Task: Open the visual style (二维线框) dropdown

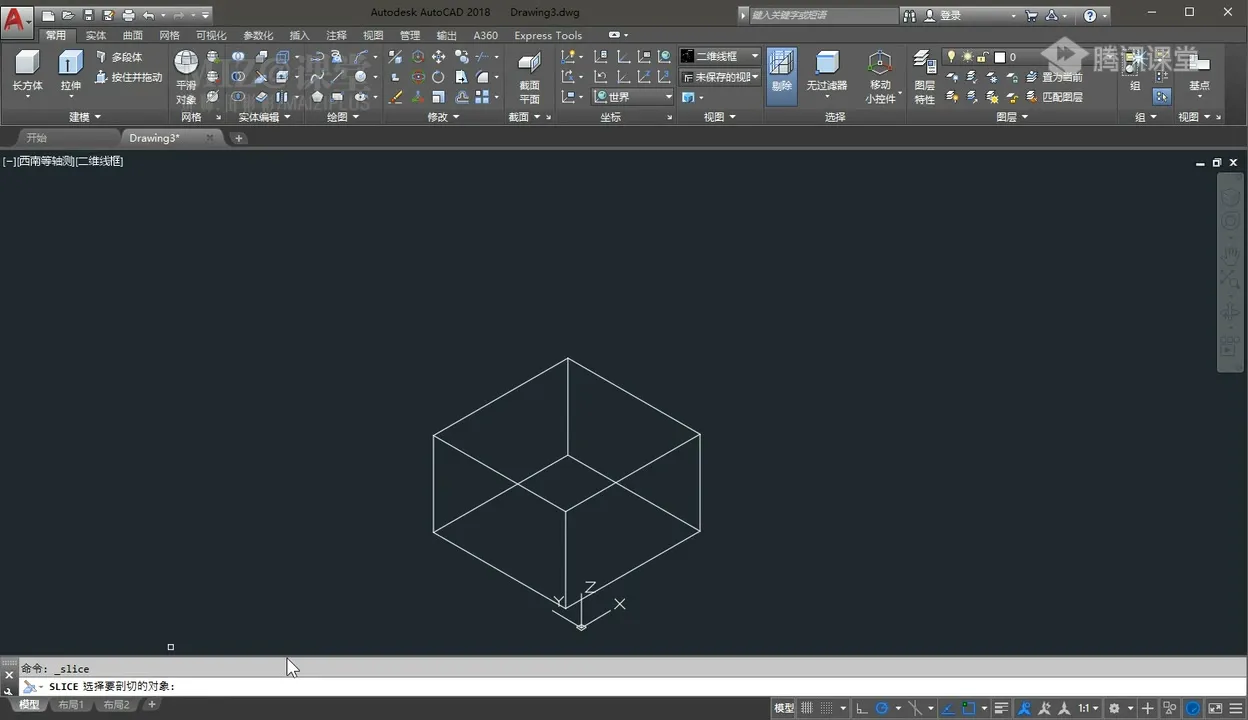Action: click(720, 57)
